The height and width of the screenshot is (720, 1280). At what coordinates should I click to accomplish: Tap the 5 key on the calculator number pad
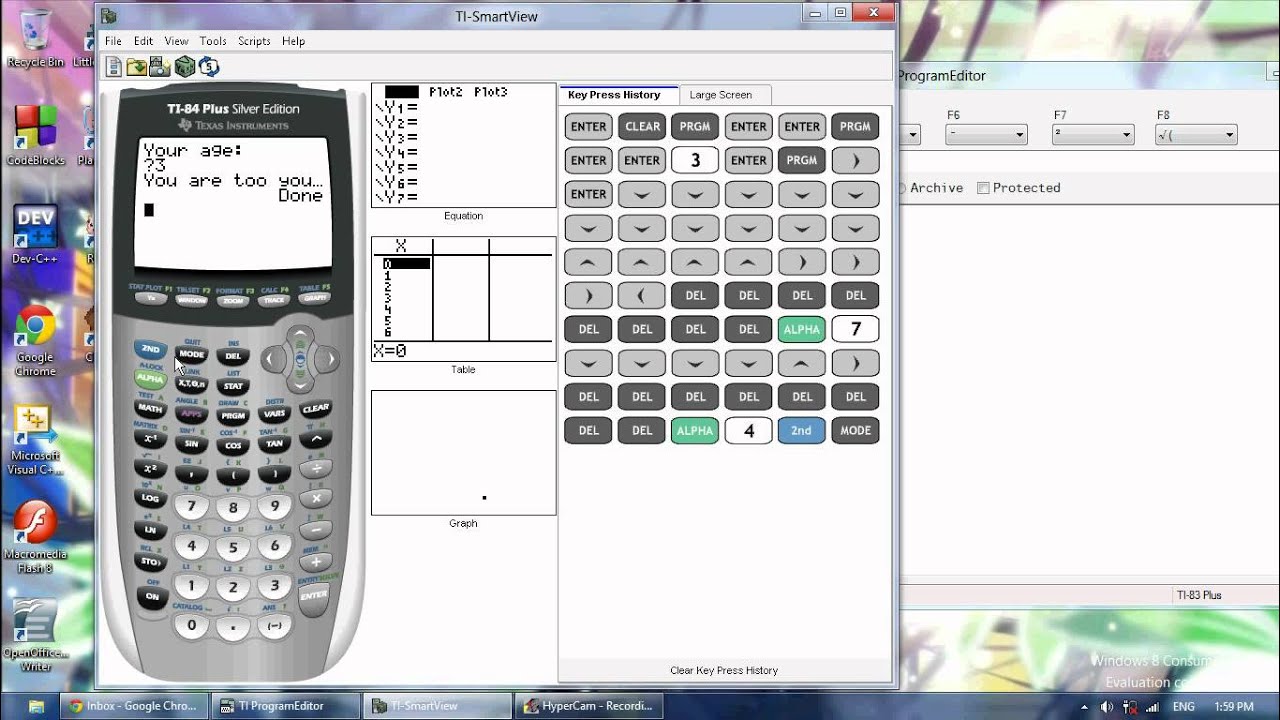233,547
